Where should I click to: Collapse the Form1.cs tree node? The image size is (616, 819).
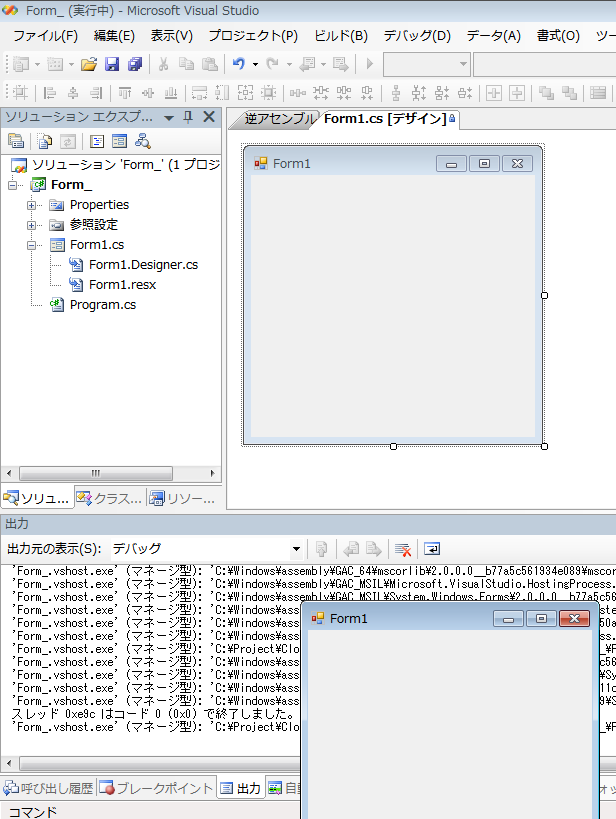coord(31,245)
